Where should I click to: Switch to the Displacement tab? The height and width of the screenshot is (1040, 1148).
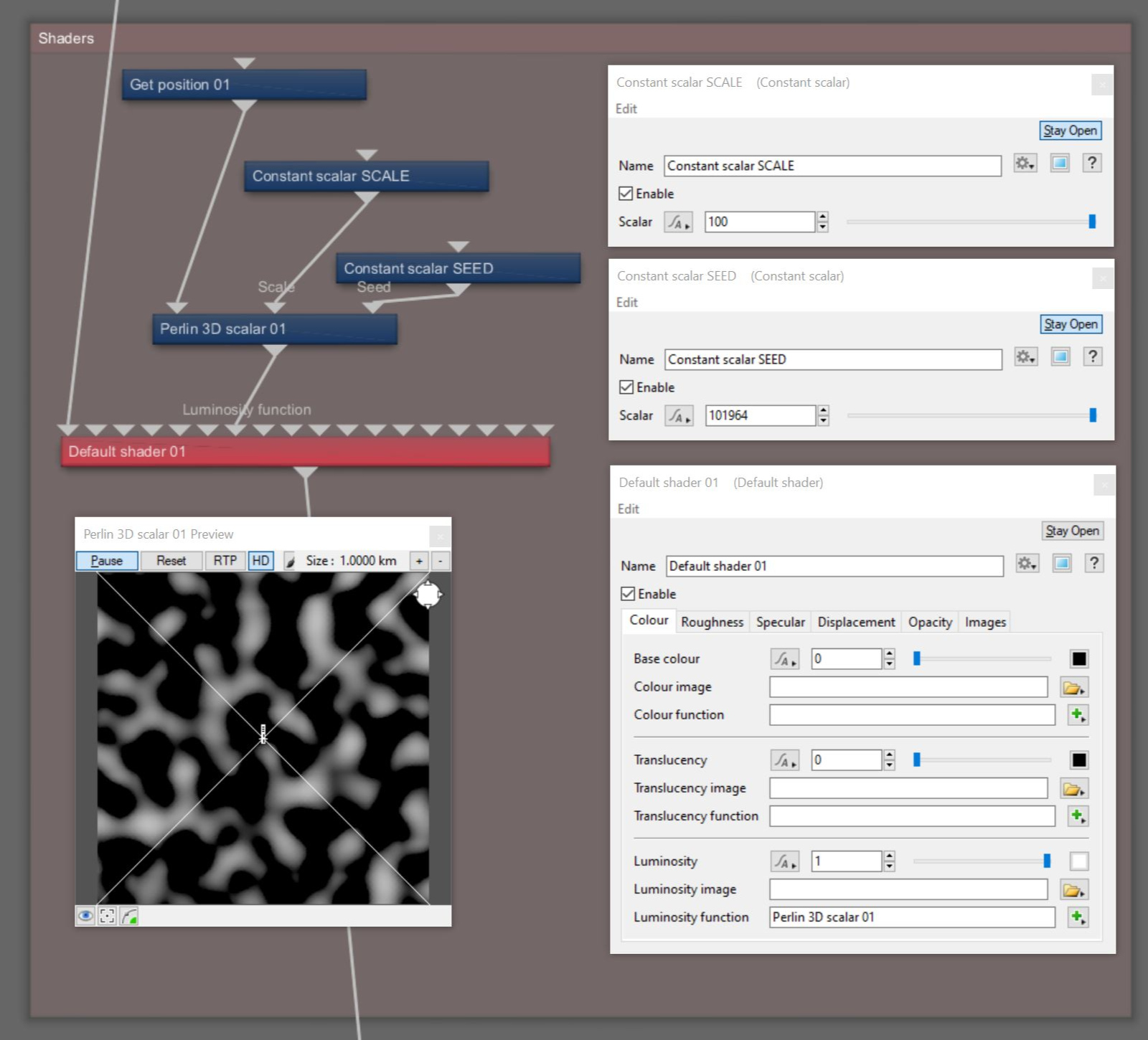point(856,622)
